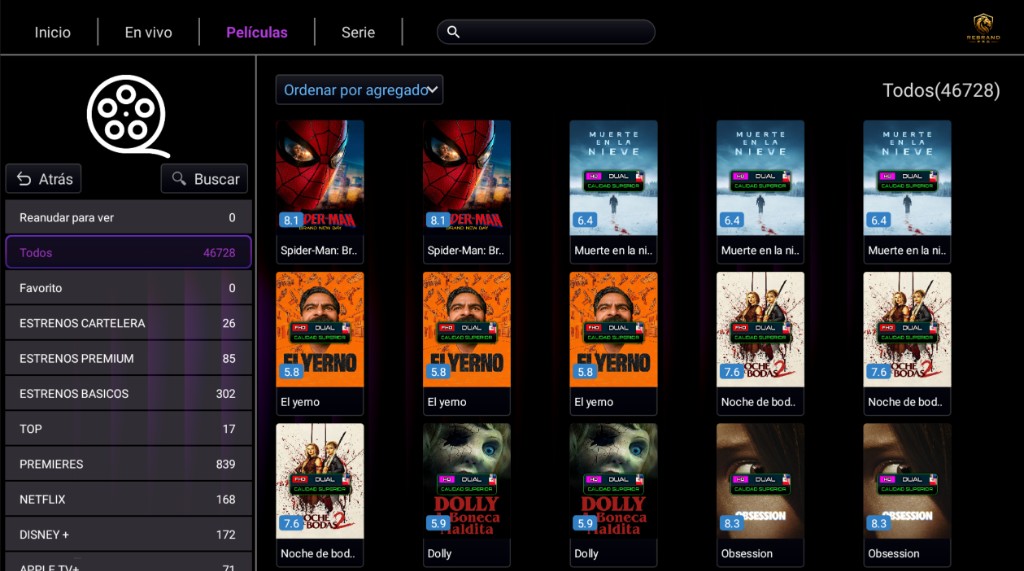This screenshot has width=1024, height=571.
Task: Select the DISNEY + category
Action: [x=128, y=534]
